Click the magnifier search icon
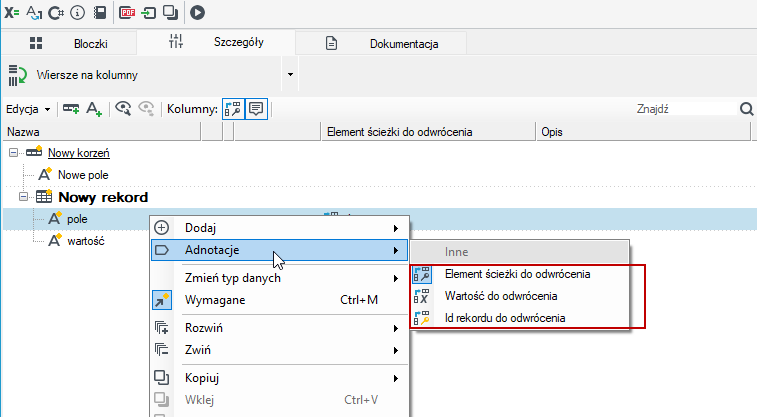This screenshot has width=757, height=417. 746,109
